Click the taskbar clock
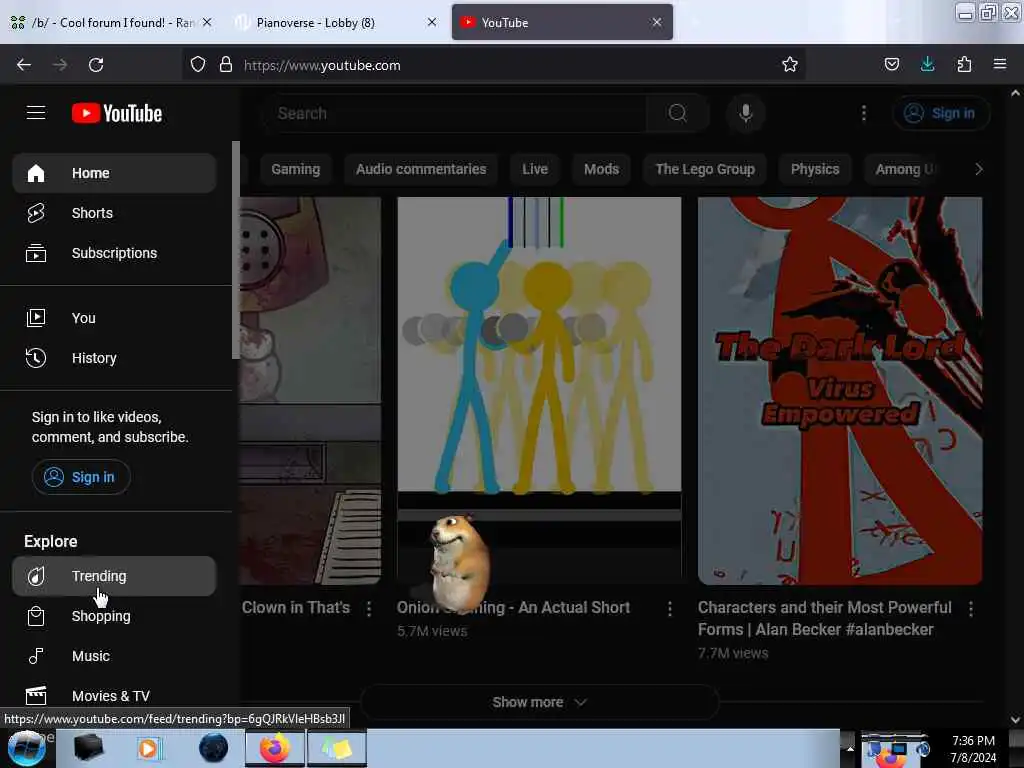Screen dimensions: 1024x768 (x=973, y=749)
